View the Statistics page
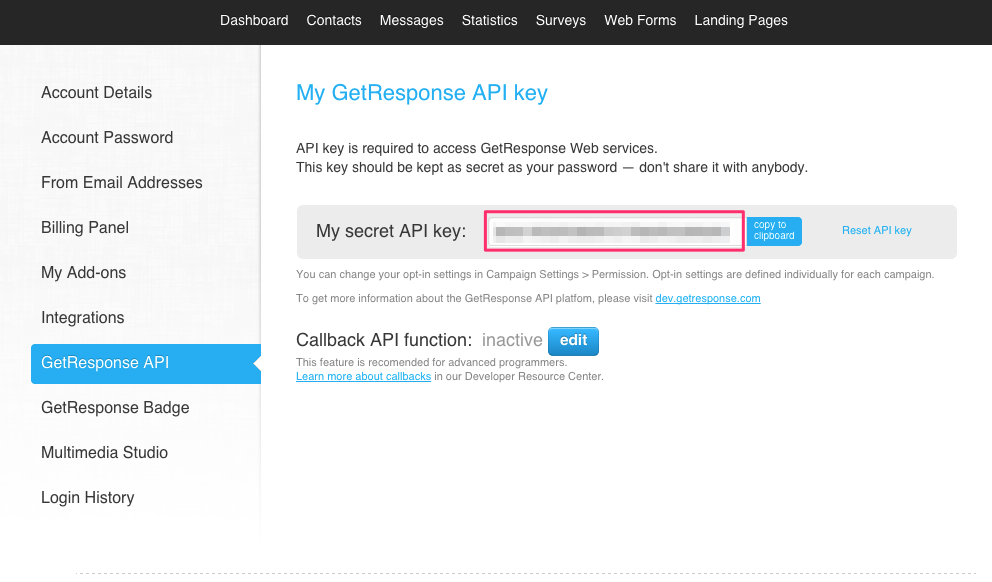 pos(489,20)
